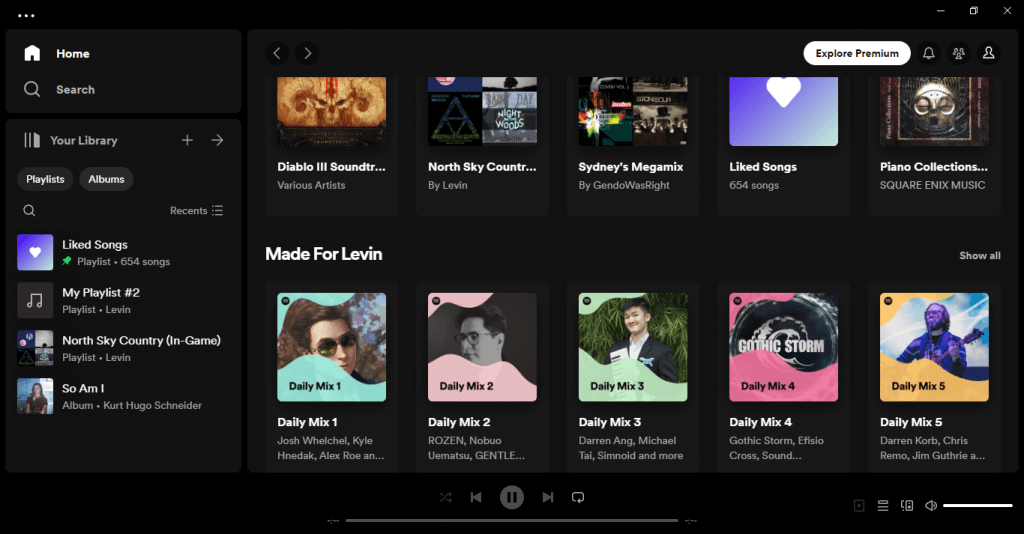Screen dimensions: 1024x534
Task: Click the Explore Premium button
Action: tap(856, 53)
